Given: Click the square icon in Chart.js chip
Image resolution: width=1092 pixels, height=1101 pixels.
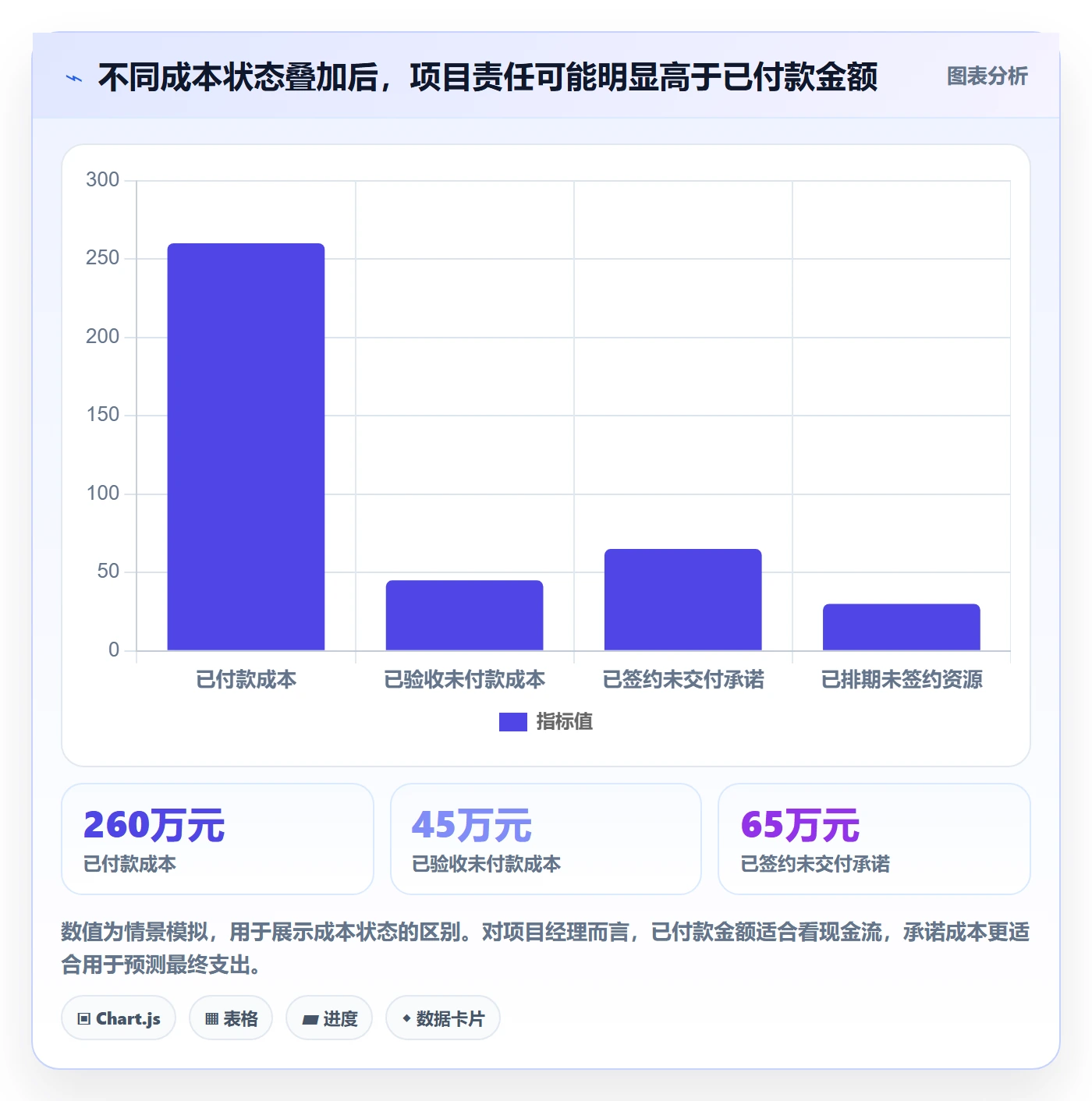Looking at the screenshot, I should click(x=84, y=1019).
